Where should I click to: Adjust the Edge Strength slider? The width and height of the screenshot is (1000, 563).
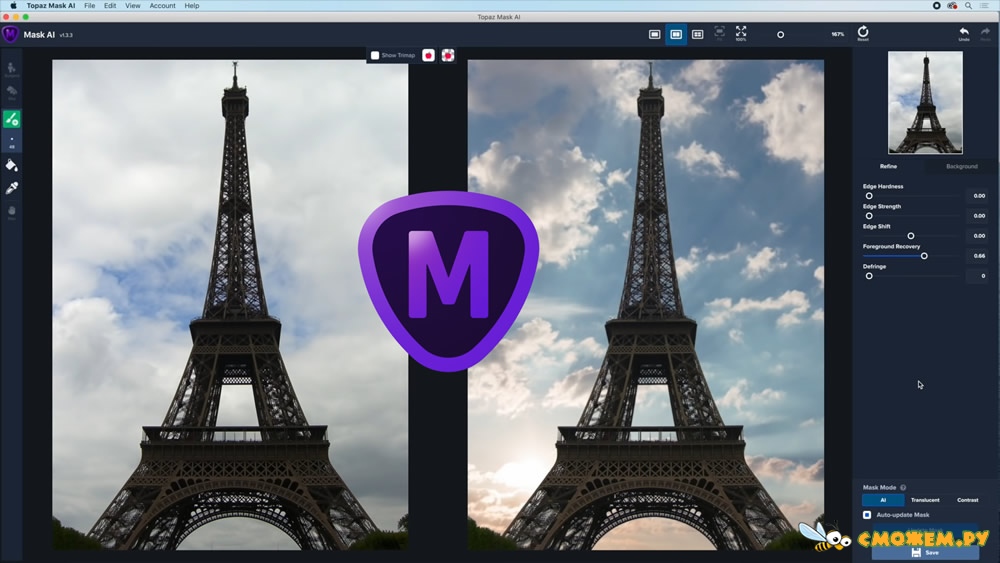(x=912, y=216)
